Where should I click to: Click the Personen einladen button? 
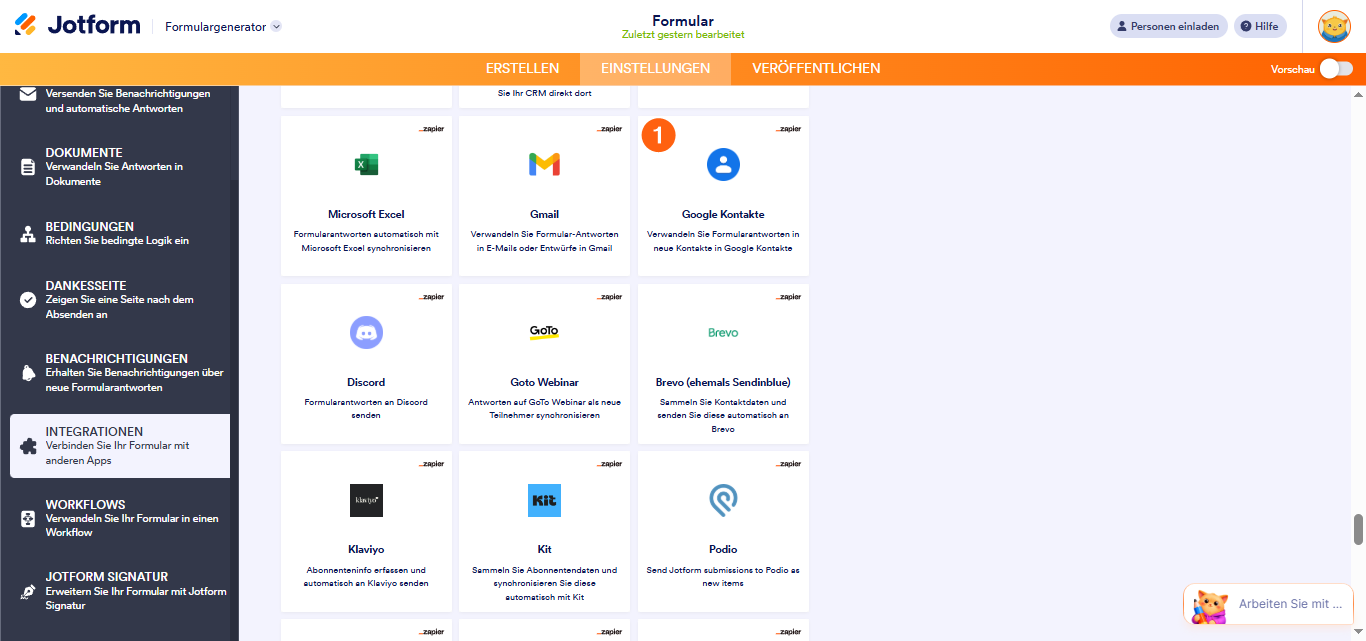1168,26
